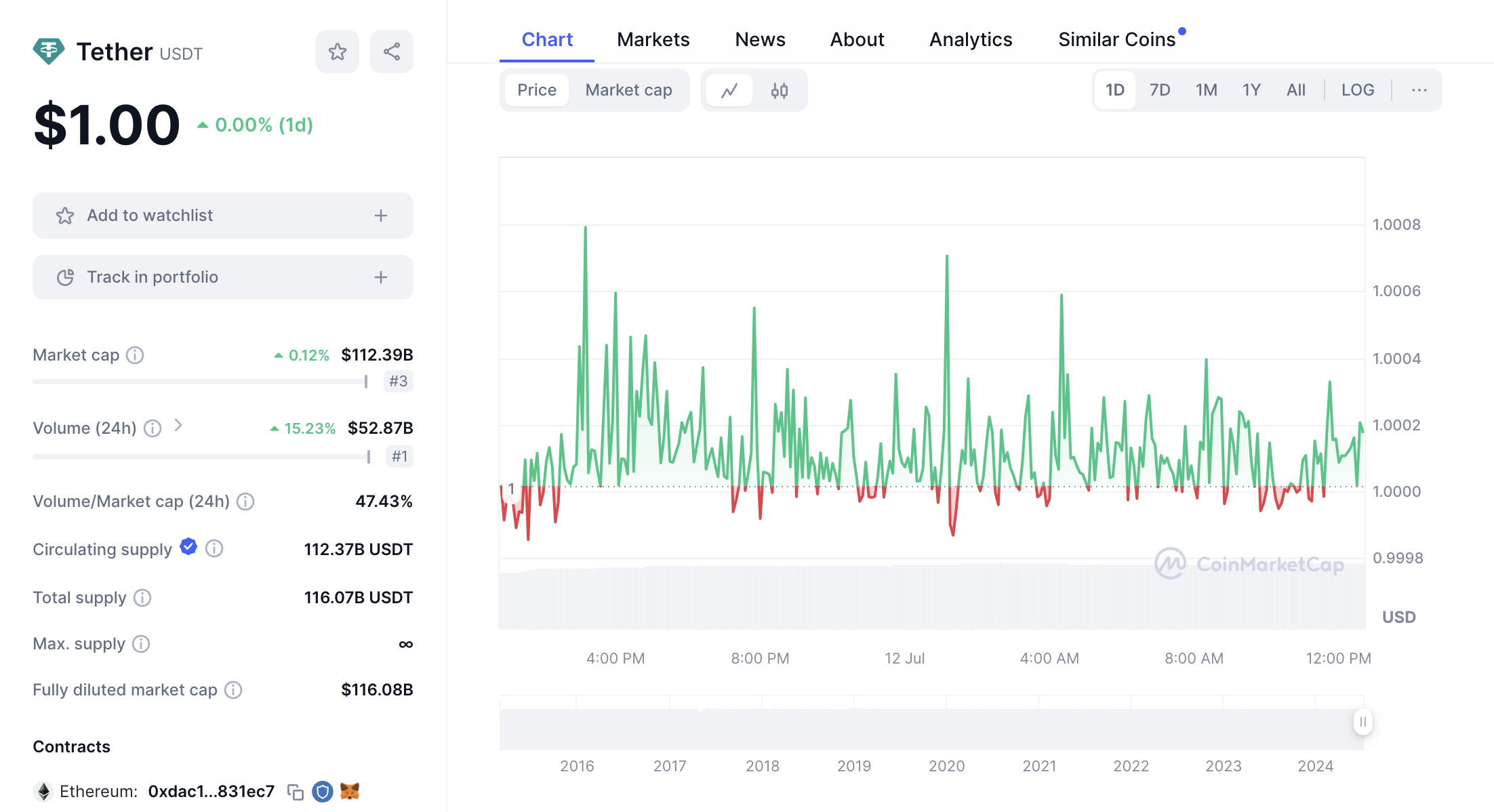Screen dimensions: 1494x812
Task: Open Market cap info tooltip icon
Action: pos(136,355)
